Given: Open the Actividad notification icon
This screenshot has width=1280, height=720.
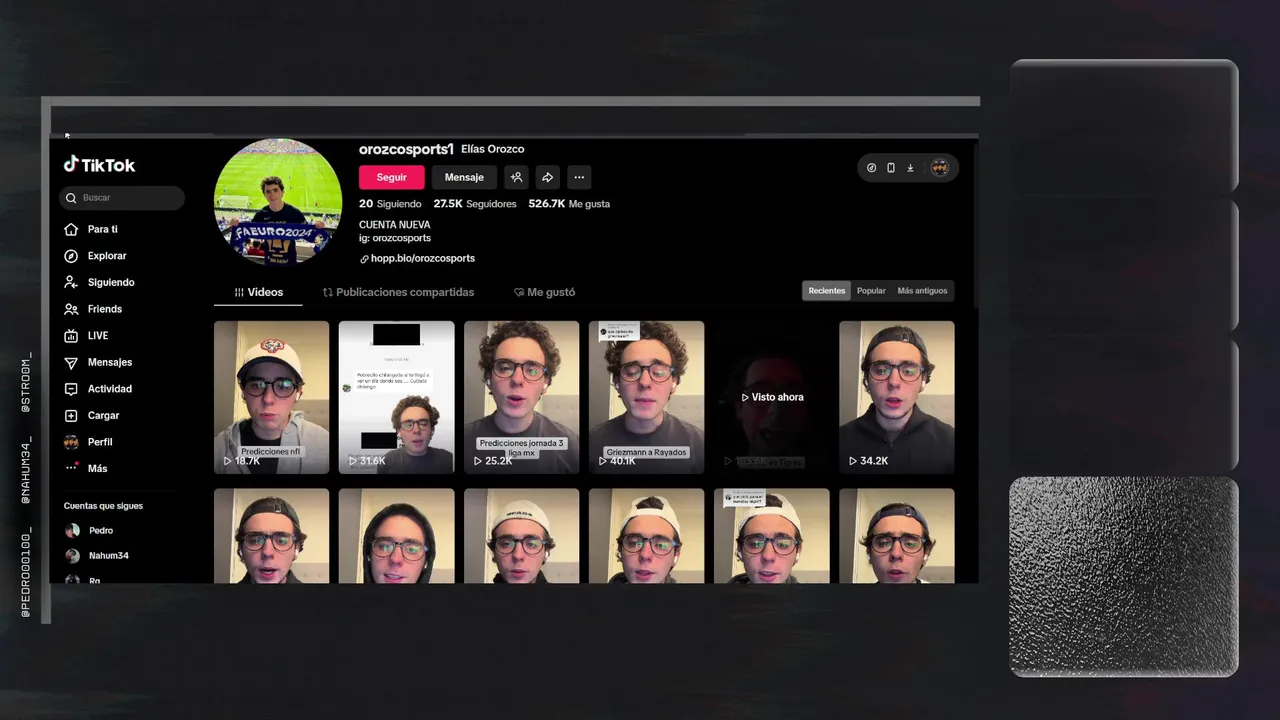Looking at the screenshot, I should 71,389.
